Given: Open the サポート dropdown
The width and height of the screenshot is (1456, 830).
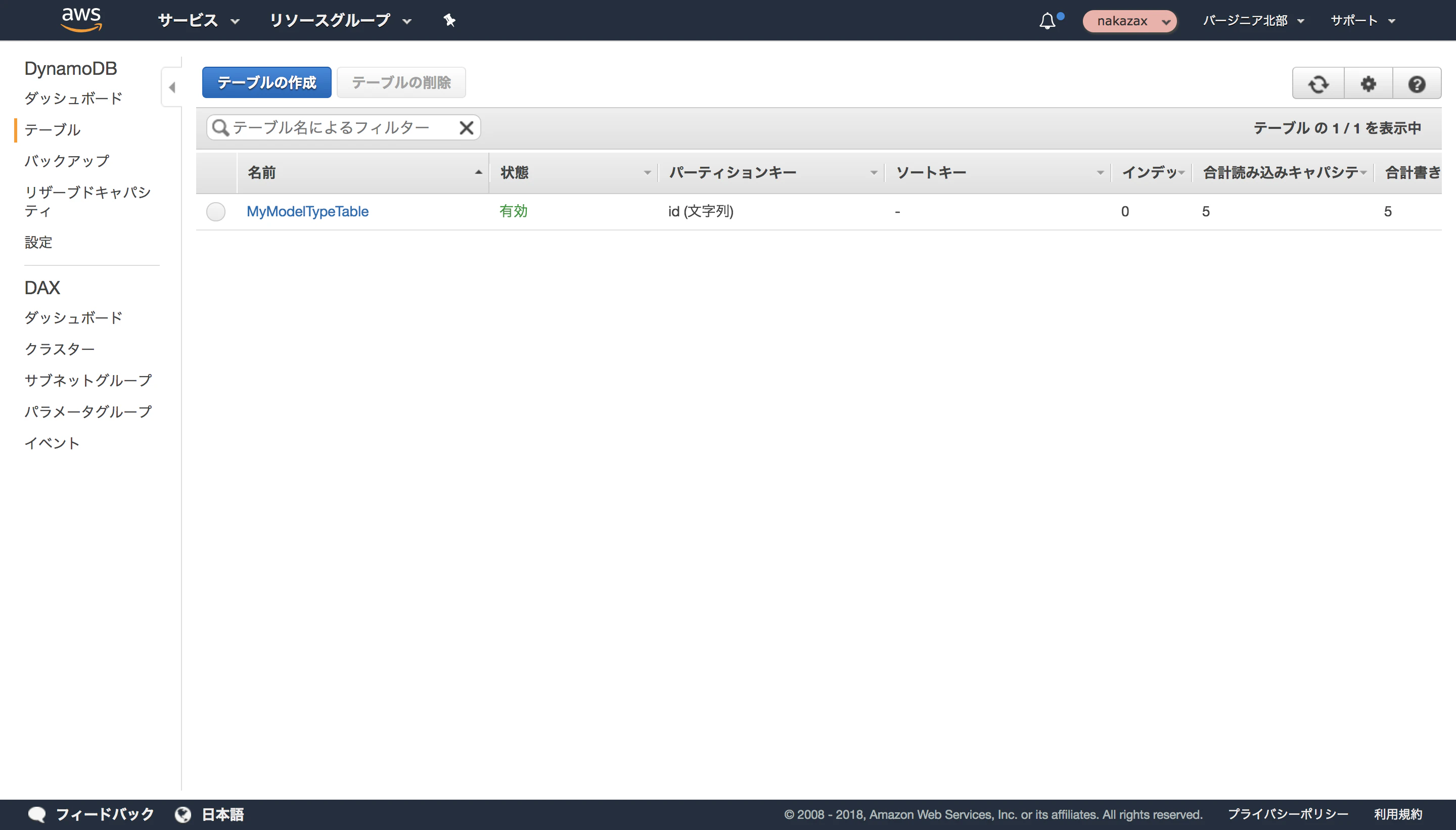Looking at the screenshot, I should [1362, 21].
